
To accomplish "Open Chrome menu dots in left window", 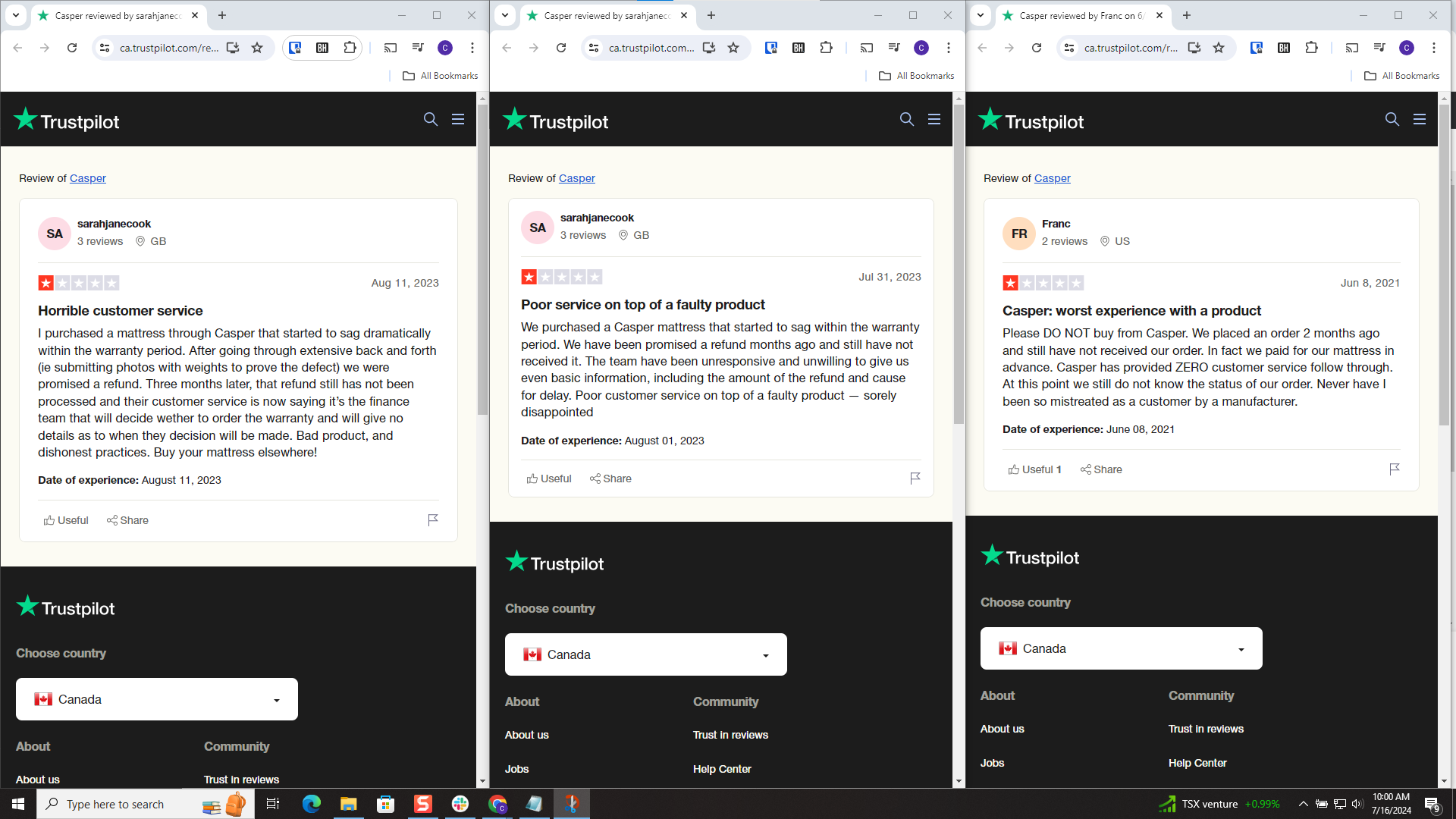I will 472,48.
